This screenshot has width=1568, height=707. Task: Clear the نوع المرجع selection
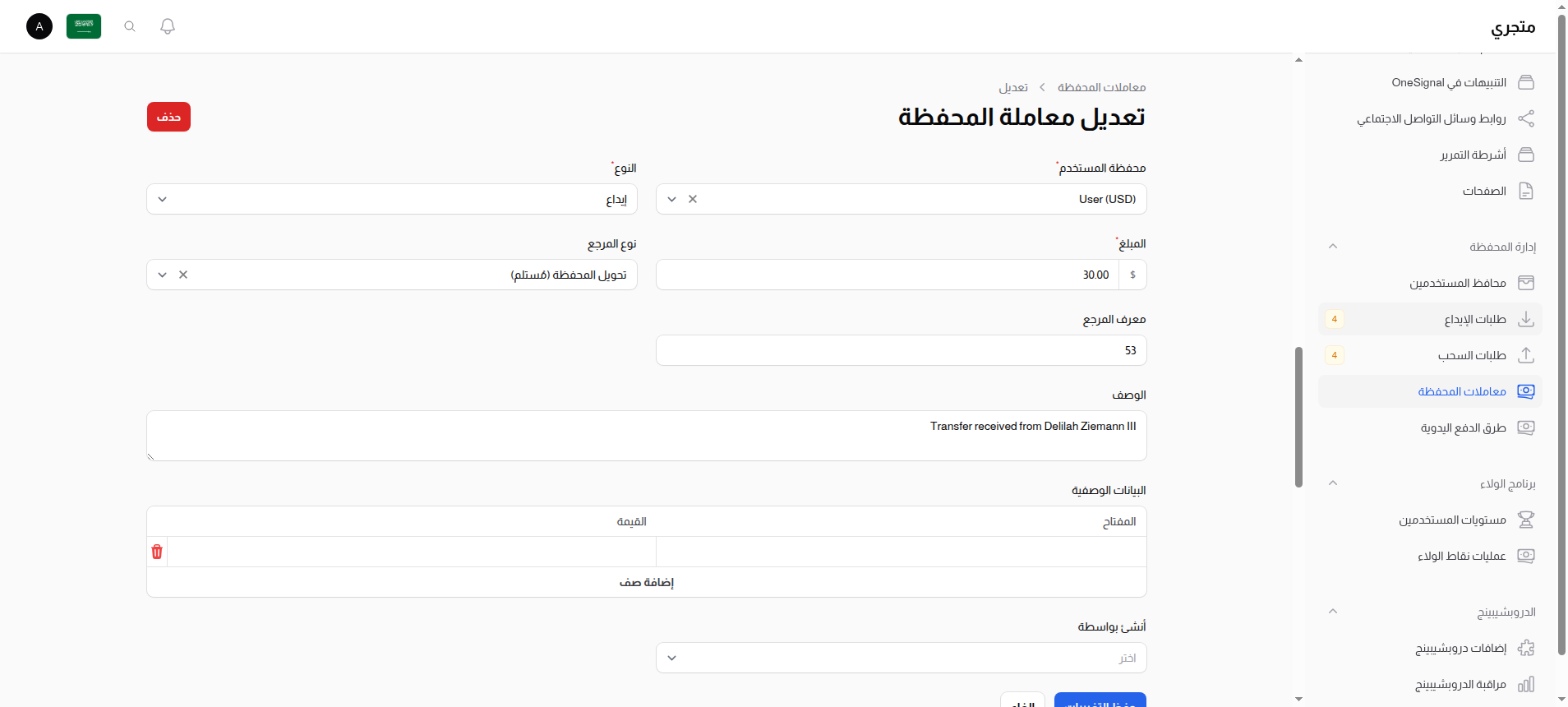tap(183, 275)
